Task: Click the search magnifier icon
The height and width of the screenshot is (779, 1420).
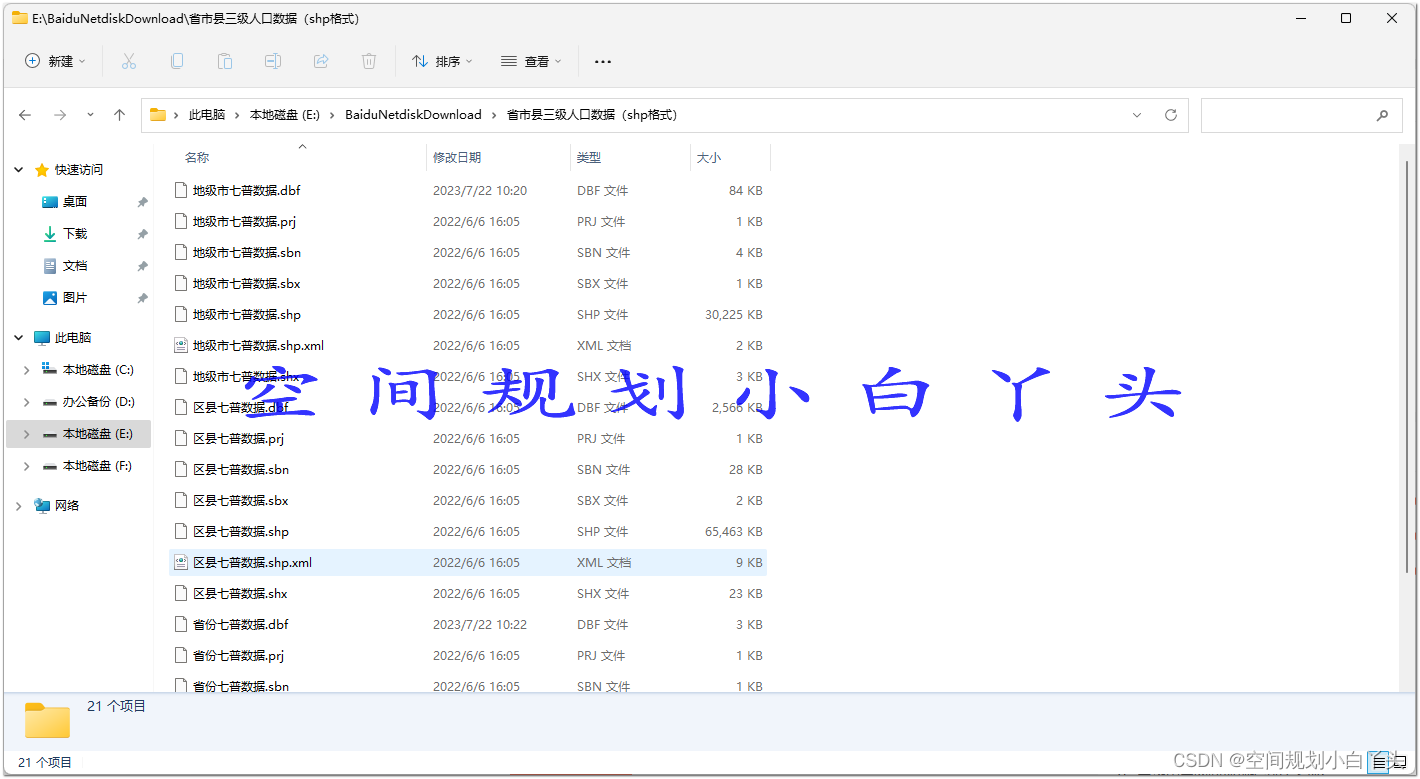Action: tap(1382, 115)
